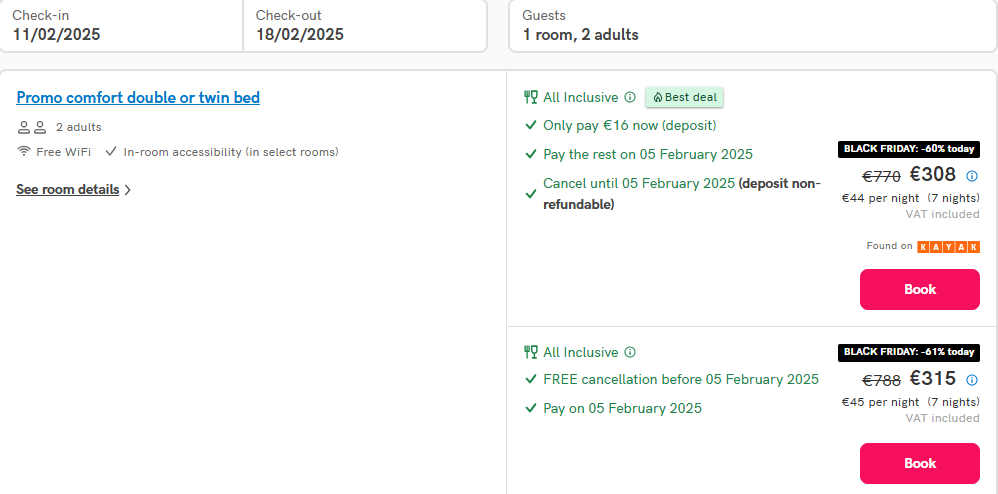The width and height of the screenshot is (998, 494).
Task: Click info icon next to first All Inclusive
Action: 629,97
